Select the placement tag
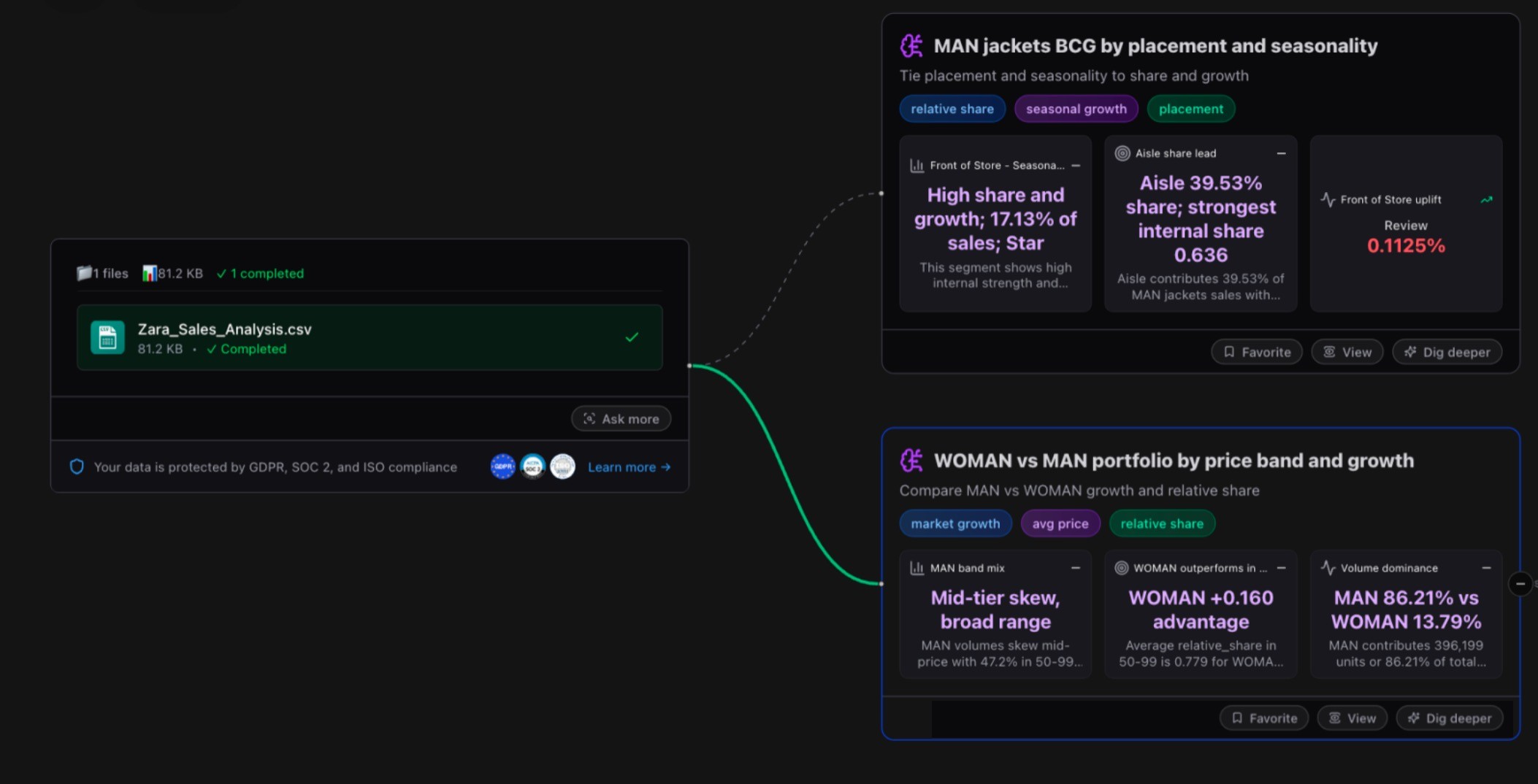The width and height of the screenshot is (1538, 784). (1191, 109)
